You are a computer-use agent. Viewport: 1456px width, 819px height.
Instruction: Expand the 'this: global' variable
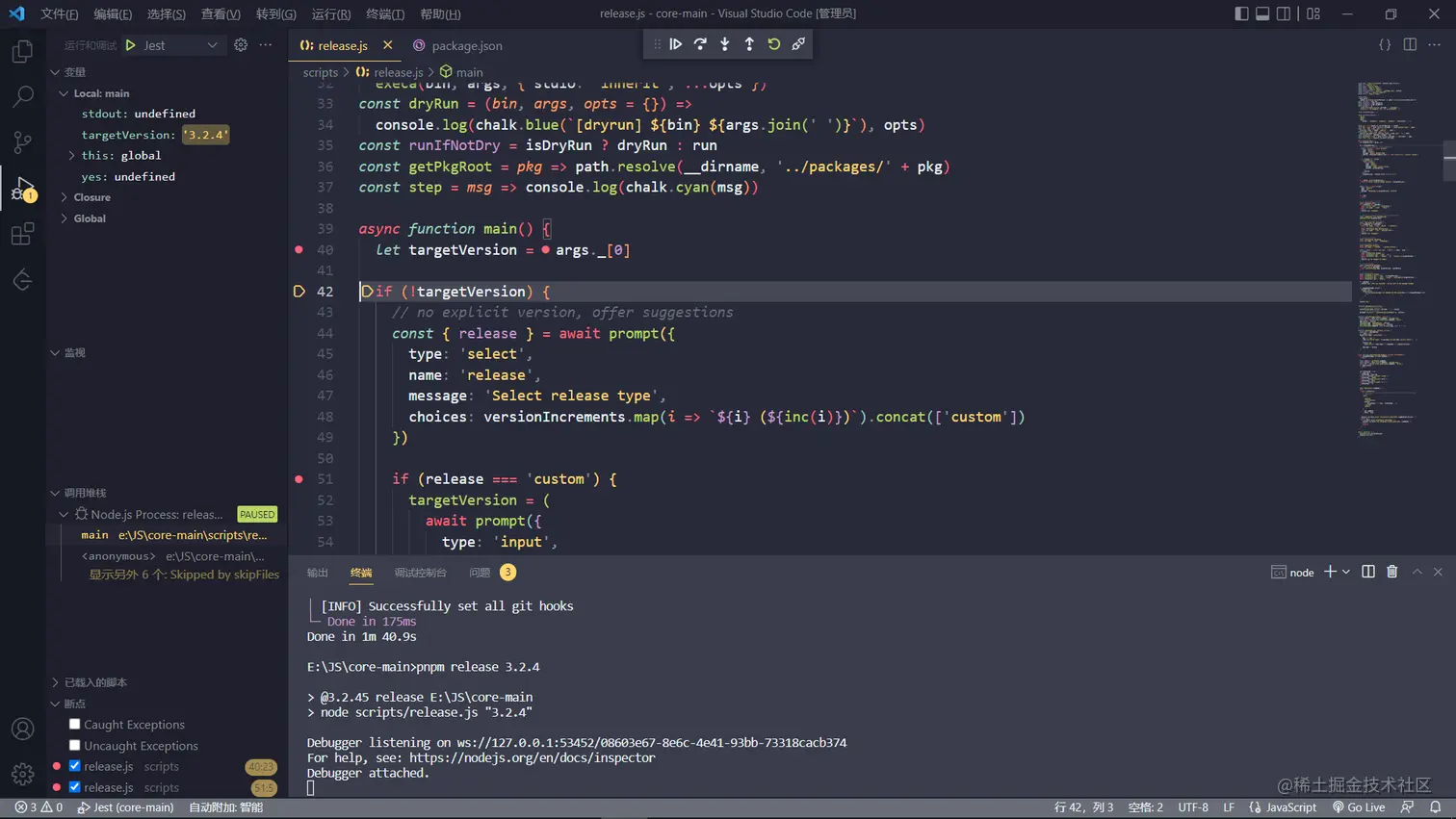click(x=71, y=155)
